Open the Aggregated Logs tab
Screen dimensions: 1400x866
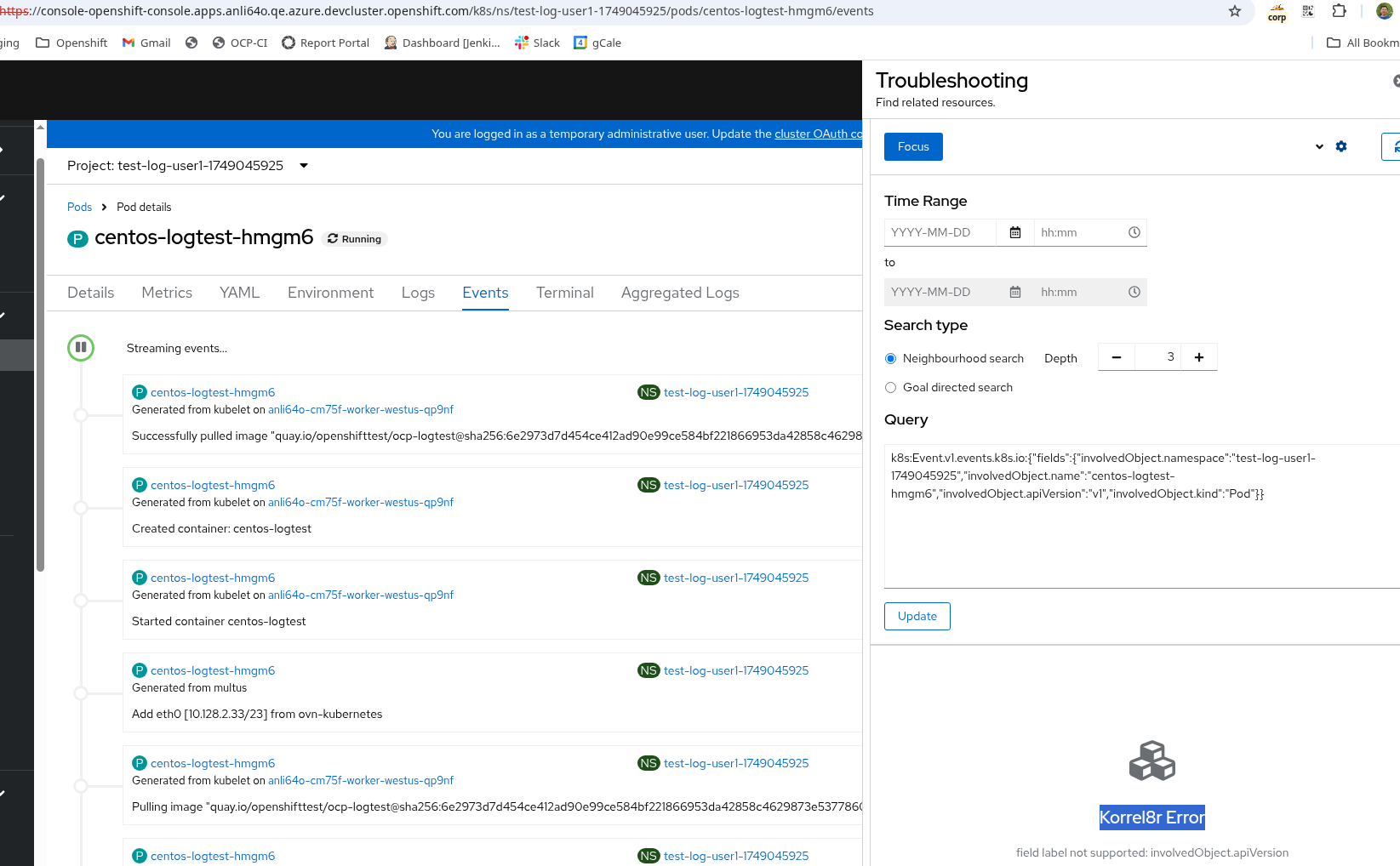tap(680, 293)
